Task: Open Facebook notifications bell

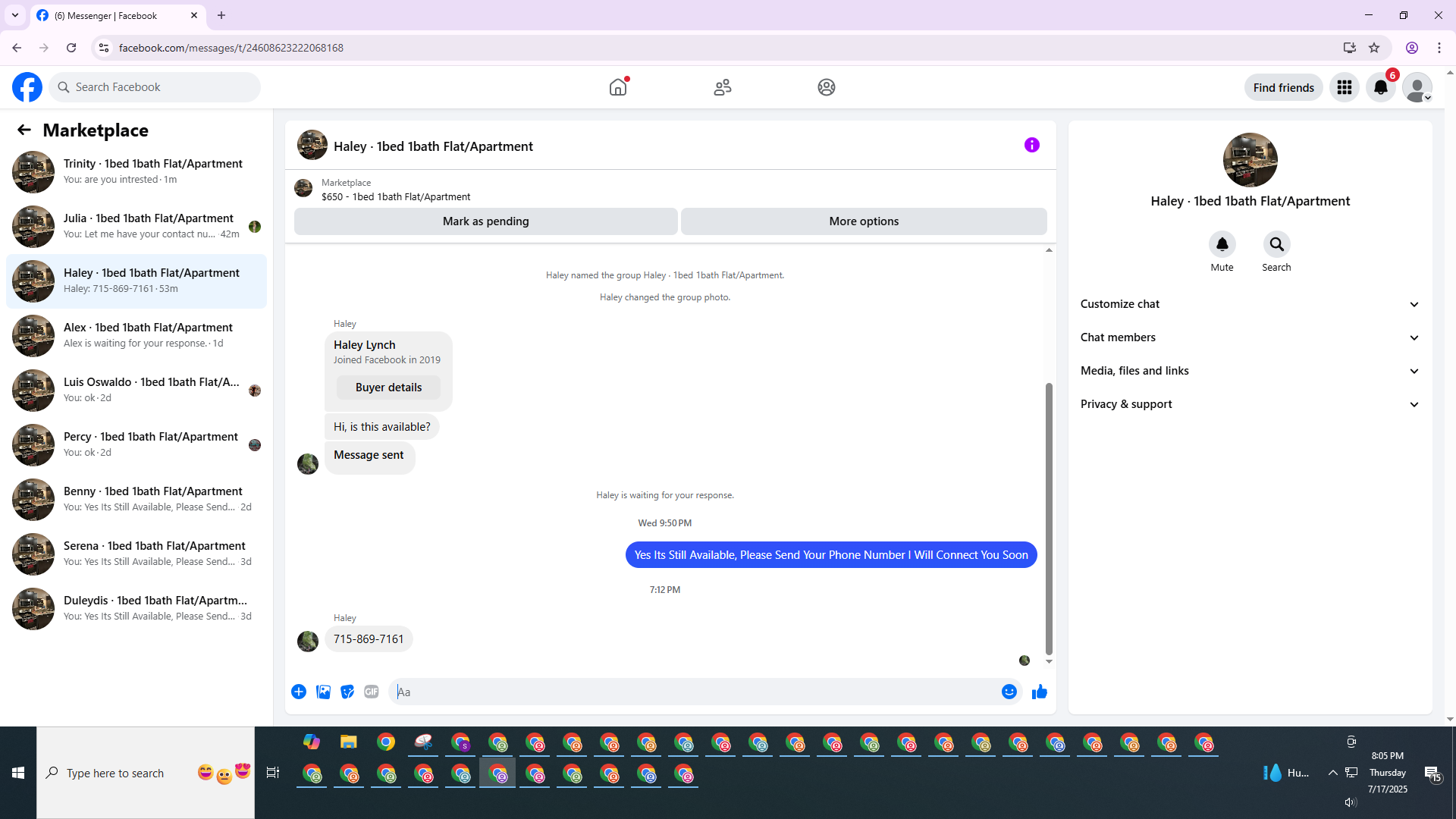Action: (1380, 87)
